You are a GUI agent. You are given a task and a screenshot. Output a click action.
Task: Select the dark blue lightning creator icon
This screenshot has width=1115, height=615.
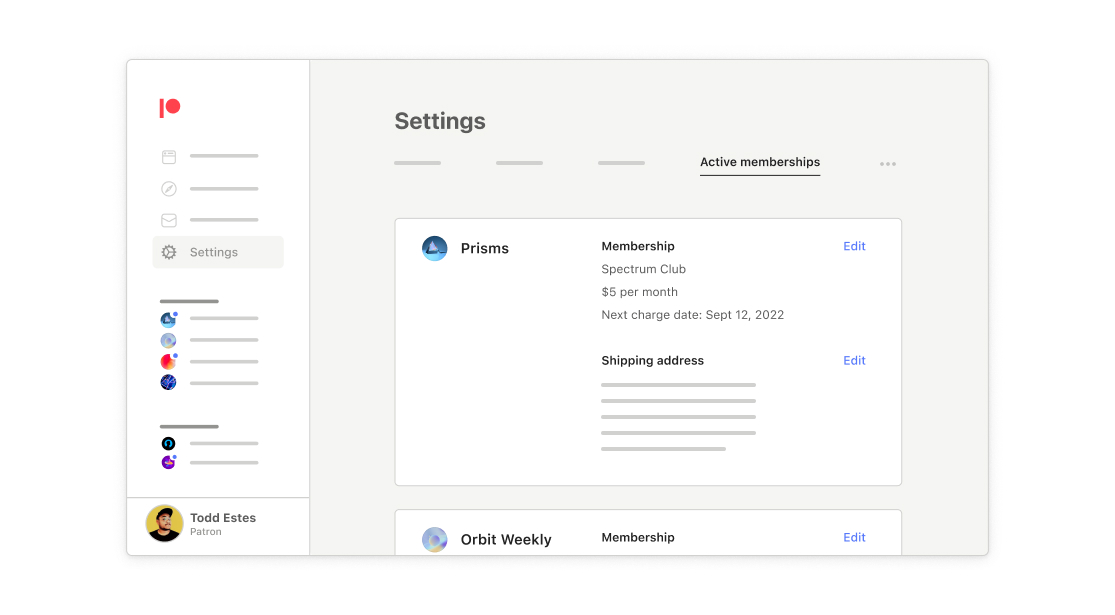pos(168,383)
